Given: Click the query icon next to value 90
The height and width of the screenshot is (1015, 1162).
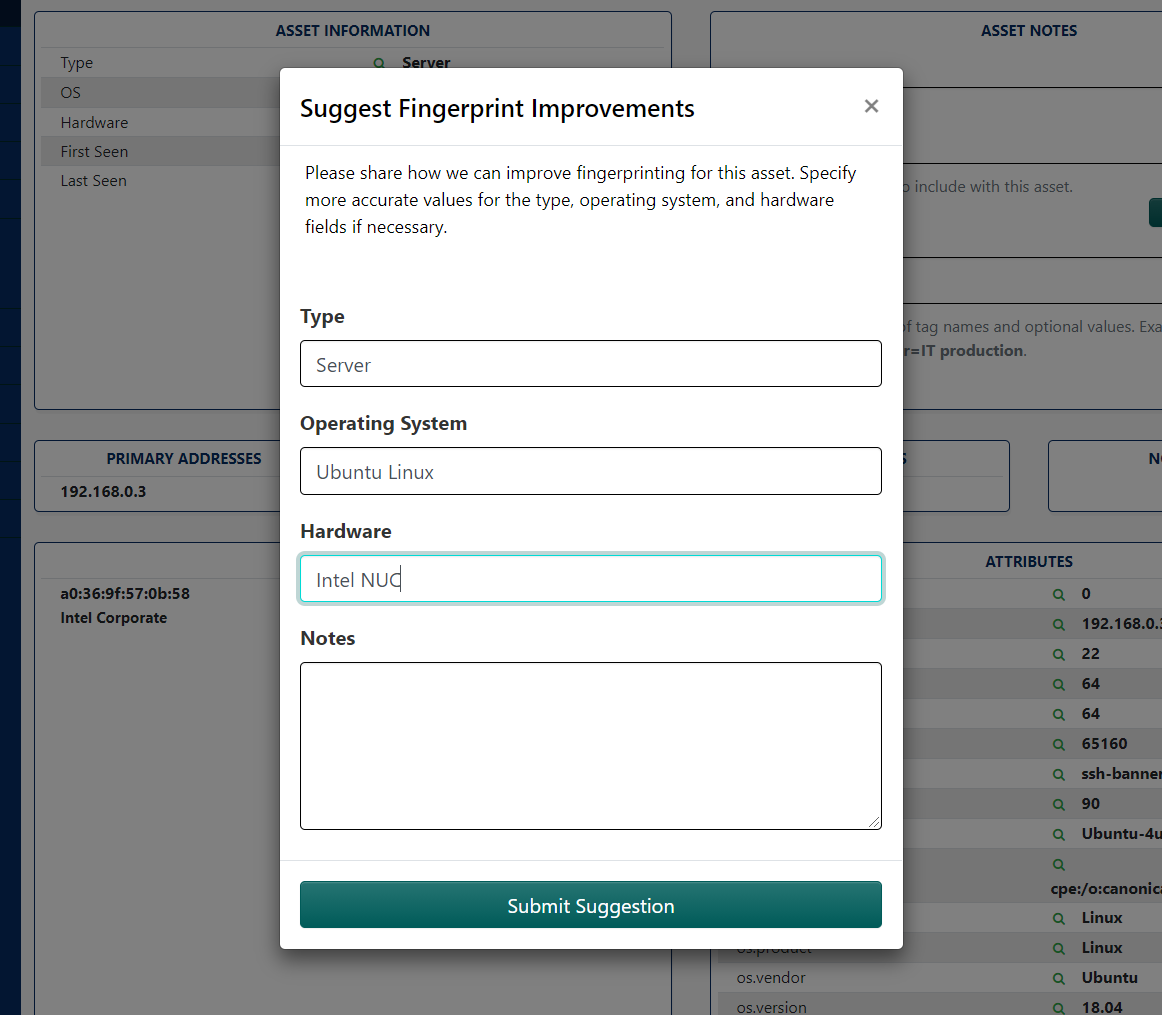Looking at the screenshot, I should [x=1059, y=803].
